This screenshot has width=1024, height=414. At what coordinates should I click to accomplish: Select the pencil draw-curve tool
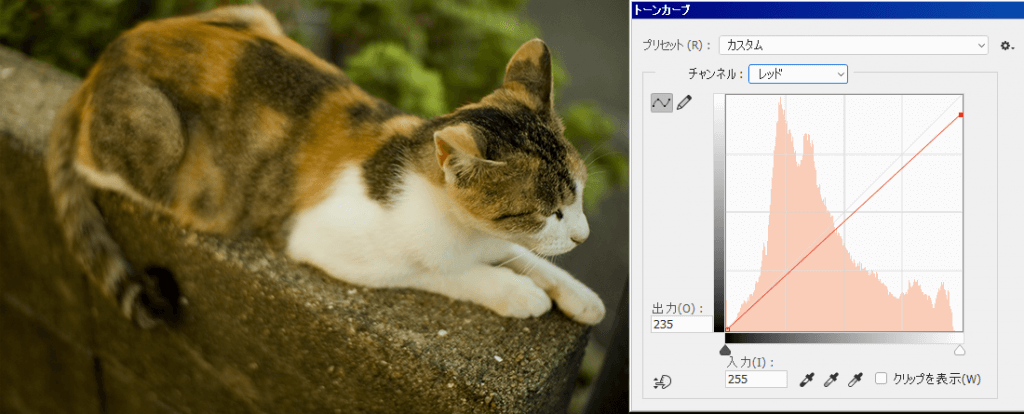[684, 103]
